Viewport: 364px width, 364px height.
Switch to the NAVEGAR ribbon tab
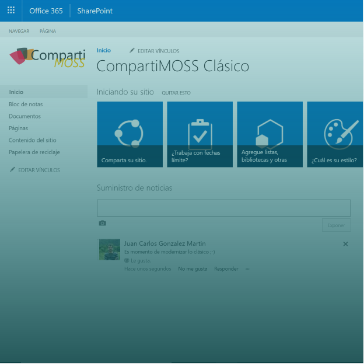pos(19,31)
